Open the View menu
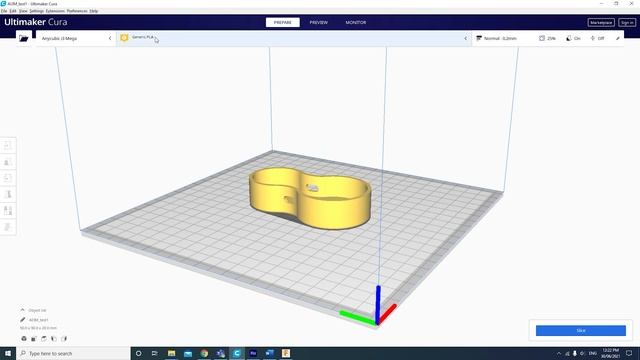The image size is (640, 360). [23, 11]
